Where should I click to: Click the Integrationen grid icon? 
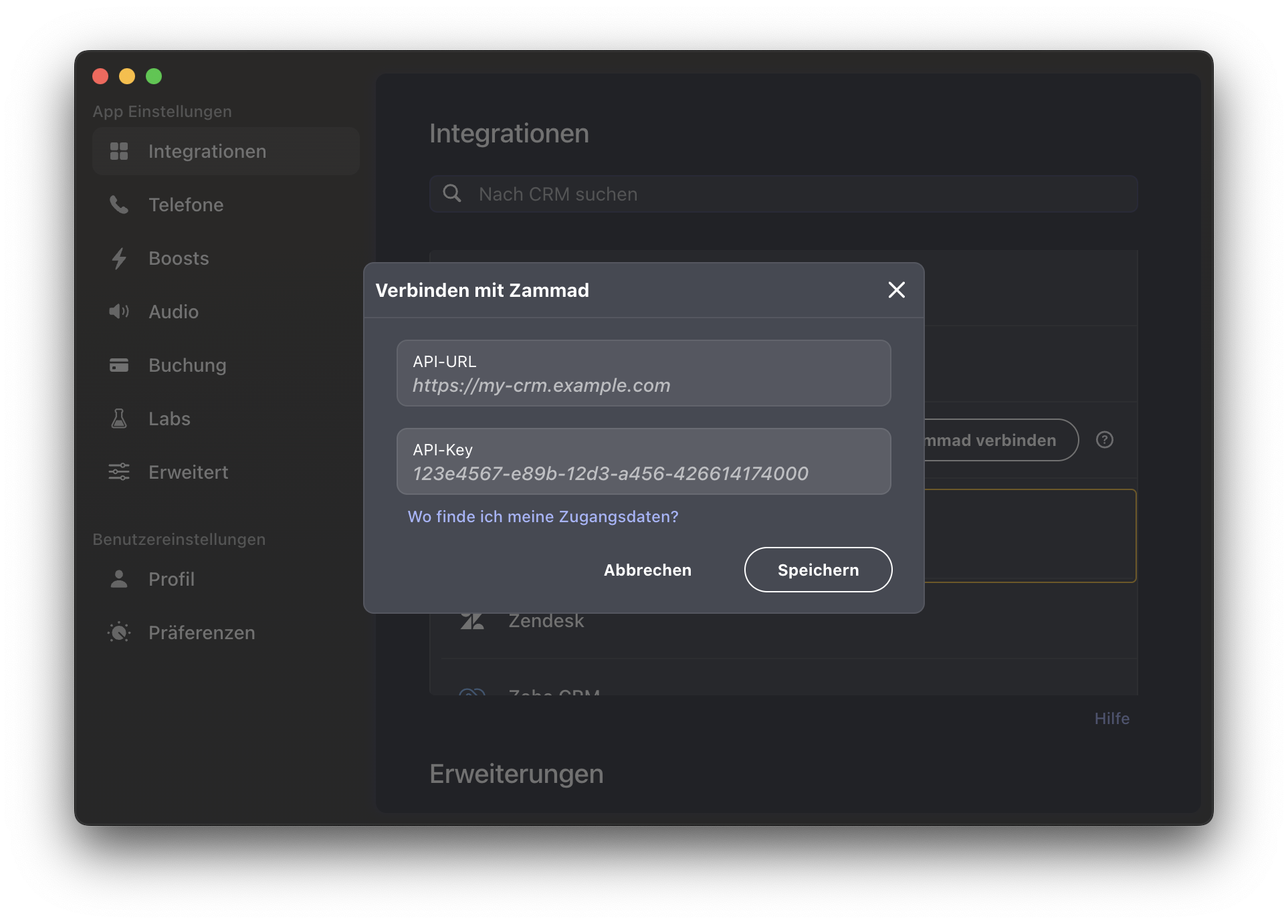tap(119, 151)
